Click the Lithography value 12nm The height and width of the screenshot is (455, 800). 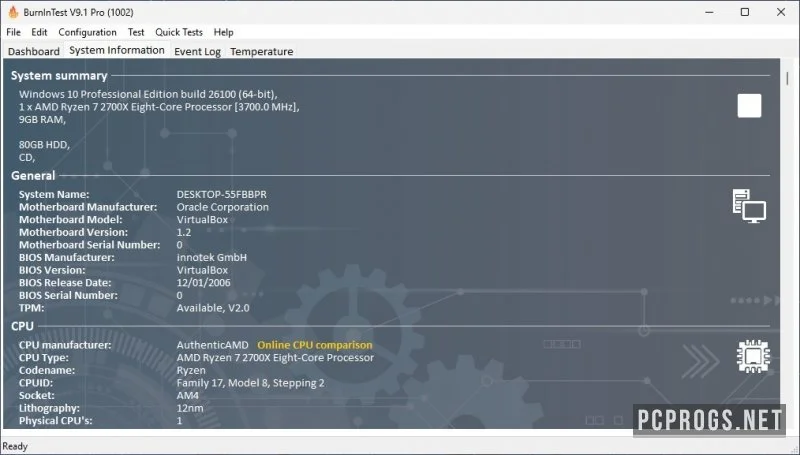190,408
